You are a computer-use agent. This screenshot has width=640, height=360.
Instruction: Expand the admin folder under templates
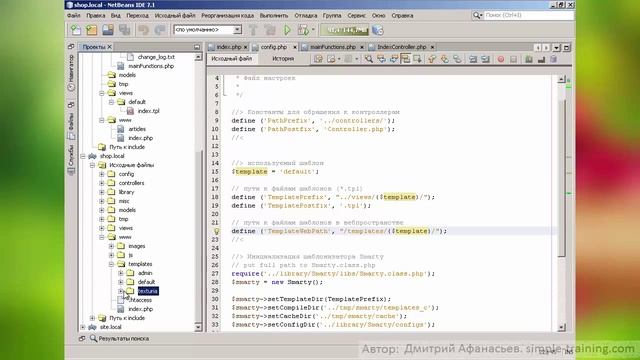(120, 273)
